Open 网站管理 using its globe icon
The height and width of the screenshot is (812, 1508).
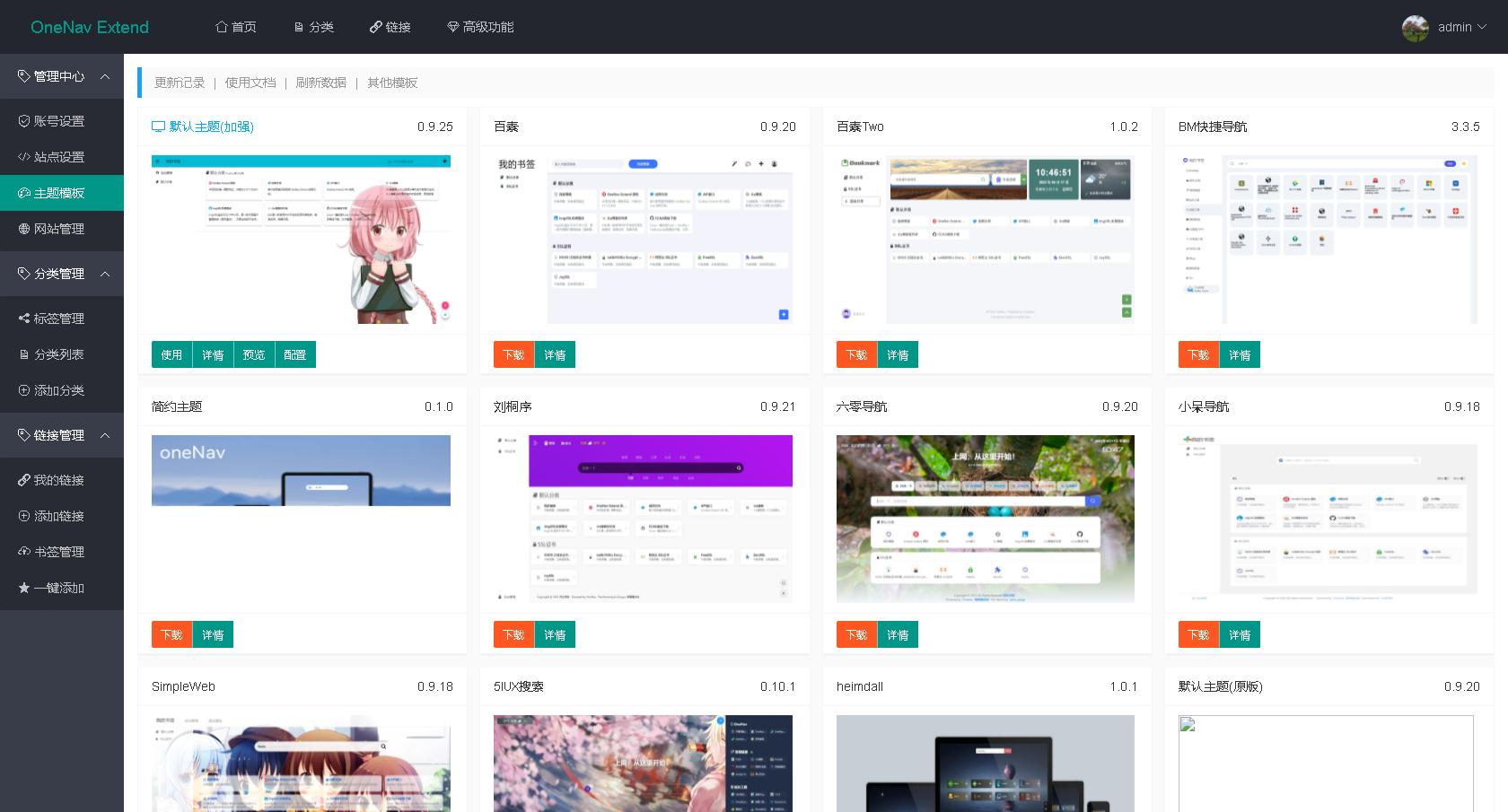(x=25, y=229)
